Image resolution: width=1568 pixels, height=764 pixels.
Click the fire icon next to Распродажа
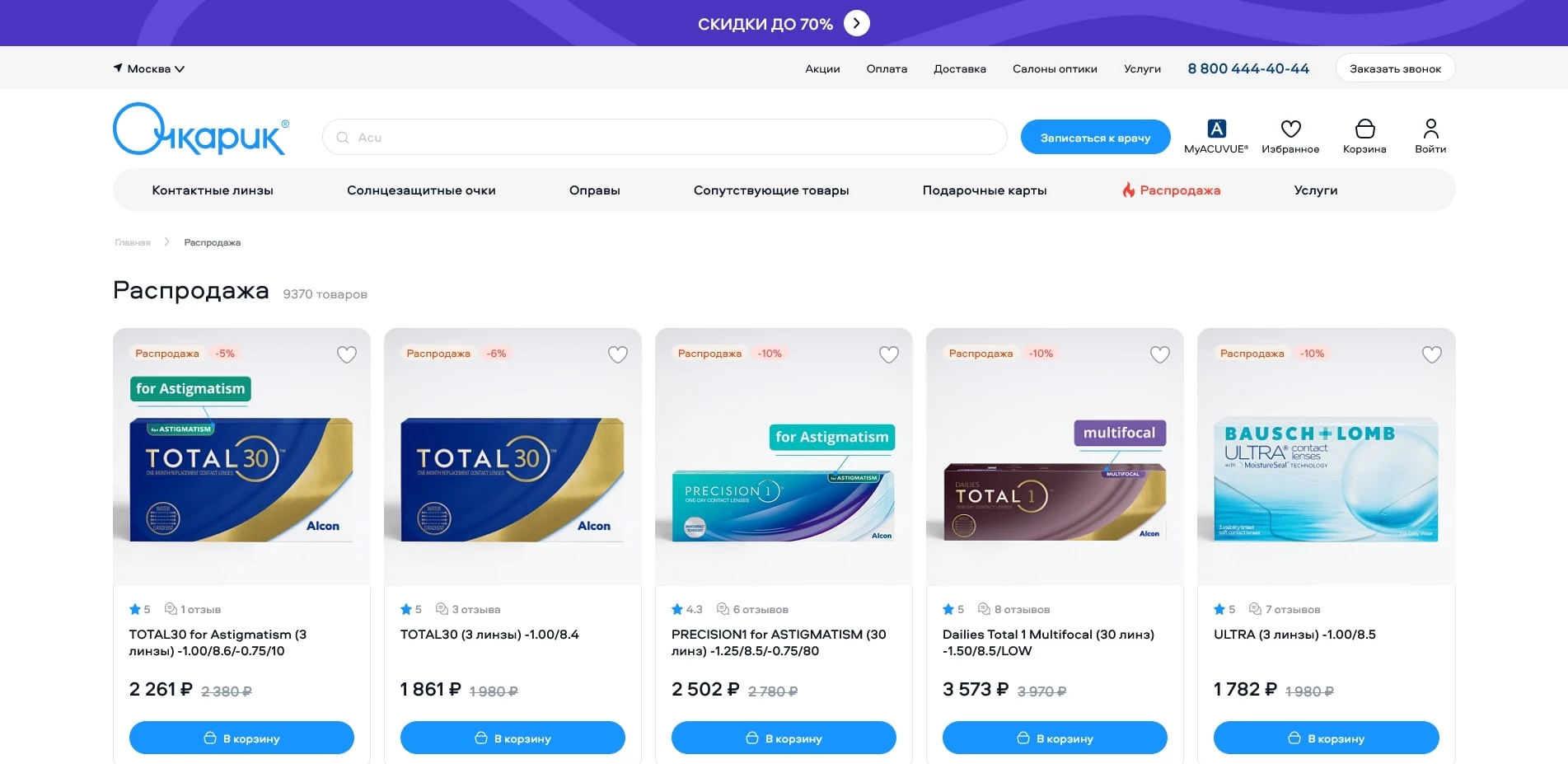pos(1129,190)
